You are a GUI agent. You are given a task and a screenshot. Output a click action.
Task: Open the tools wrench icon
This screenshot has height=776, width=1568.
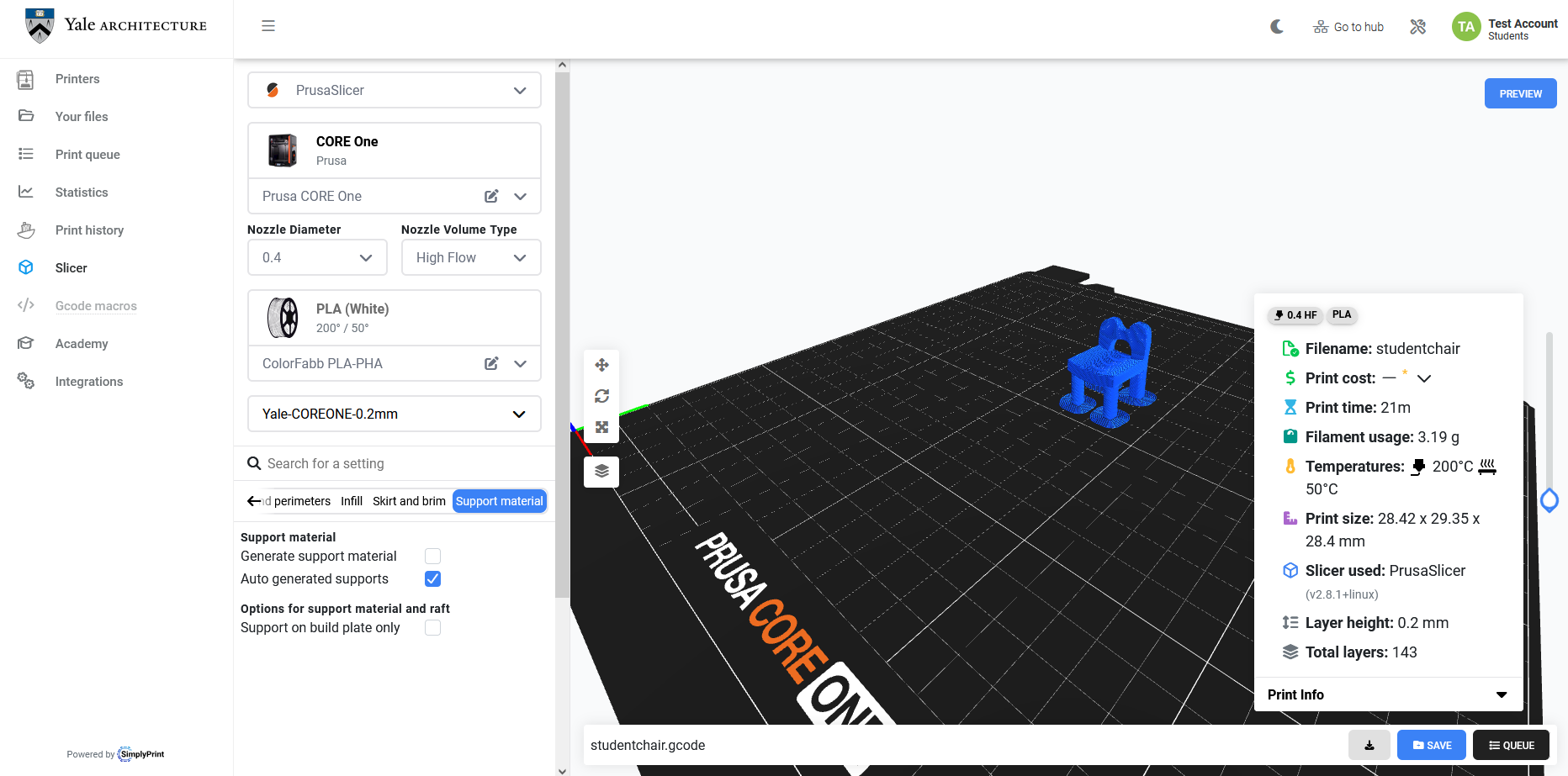tap(1418, 27)
